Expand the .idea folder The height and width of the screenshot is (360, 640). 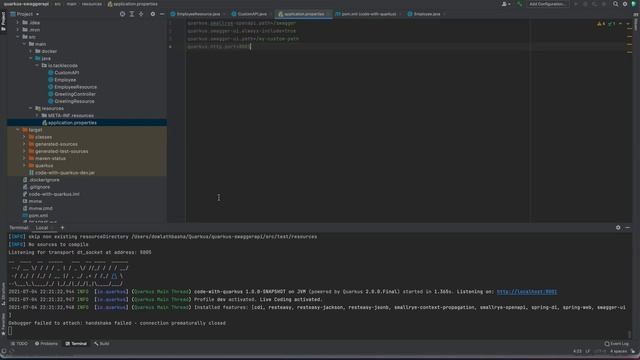tap(18, 23)
